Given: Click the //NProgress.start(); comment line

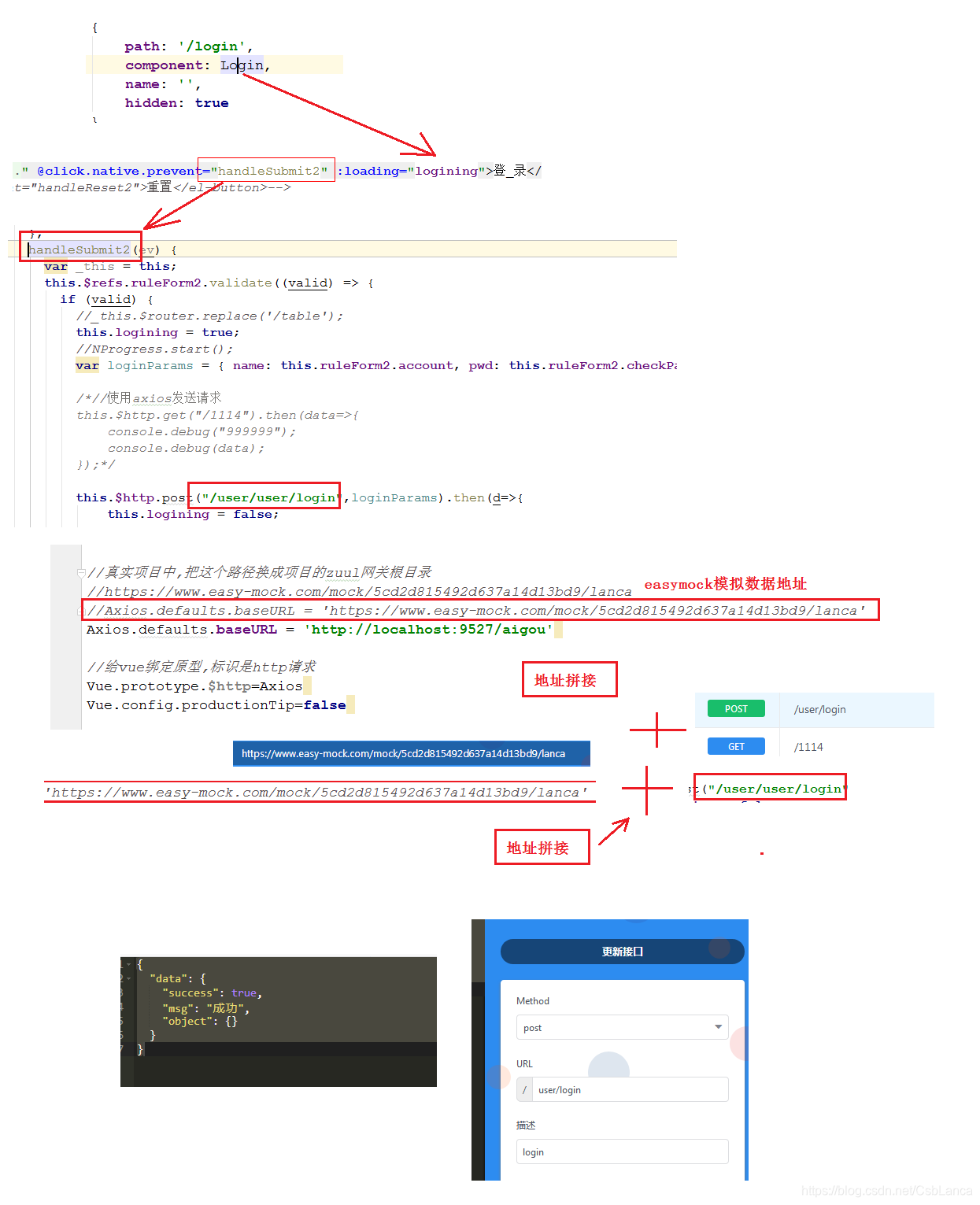Looking at the screenshot, I should pos(154,349).
